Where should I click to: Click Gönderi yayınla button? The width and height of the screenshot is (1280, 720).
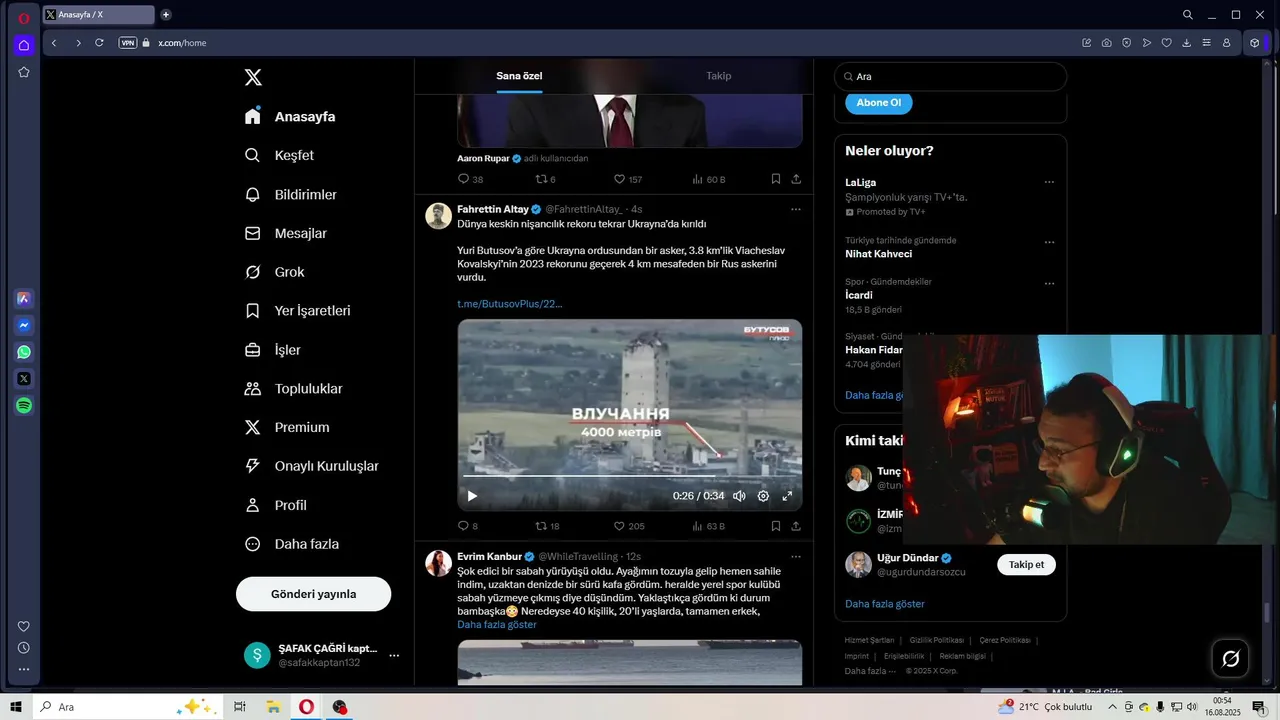click(x=313, y=594)
